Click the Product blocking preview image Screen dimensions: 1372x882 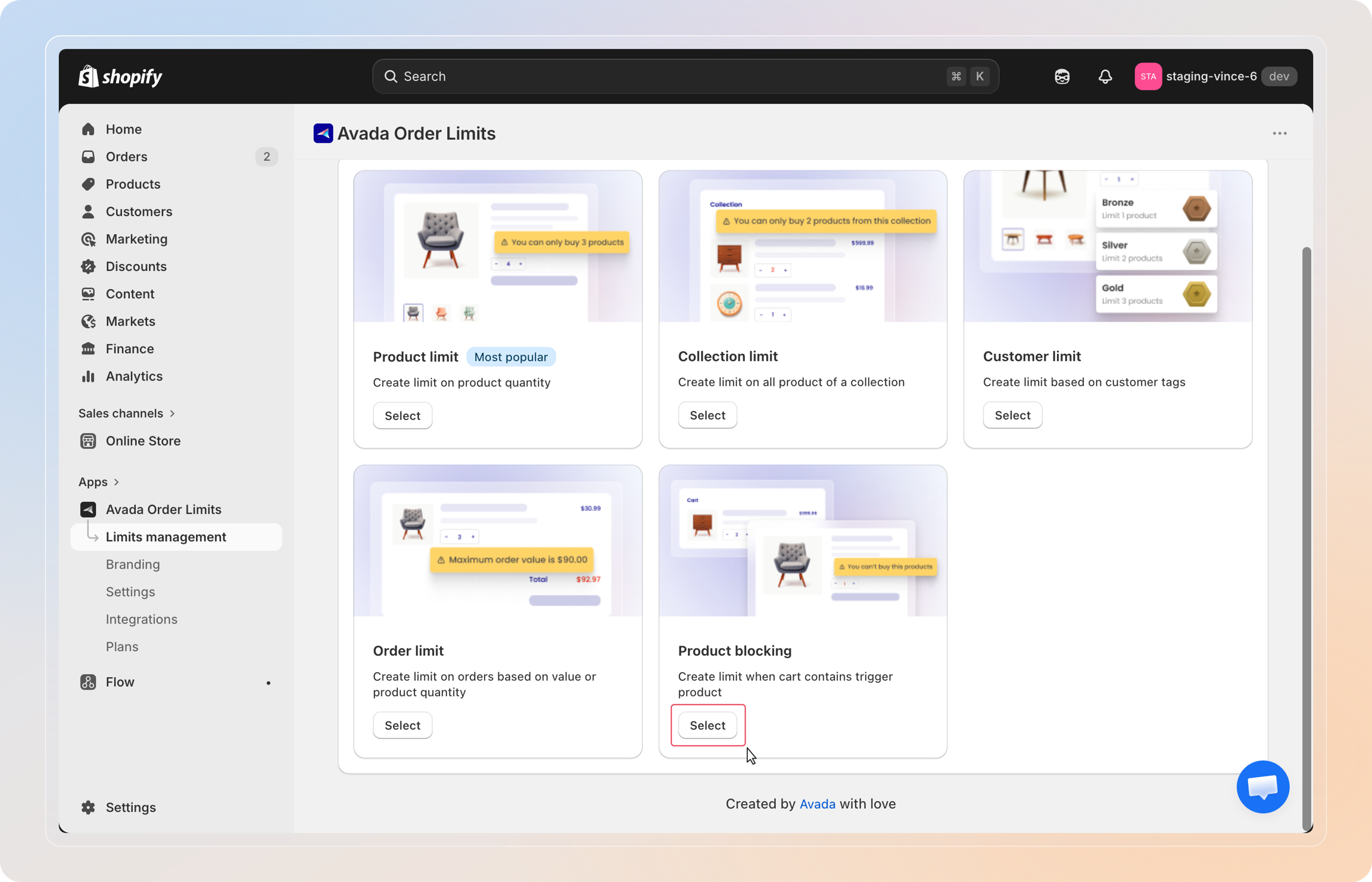tap(803, 541)
